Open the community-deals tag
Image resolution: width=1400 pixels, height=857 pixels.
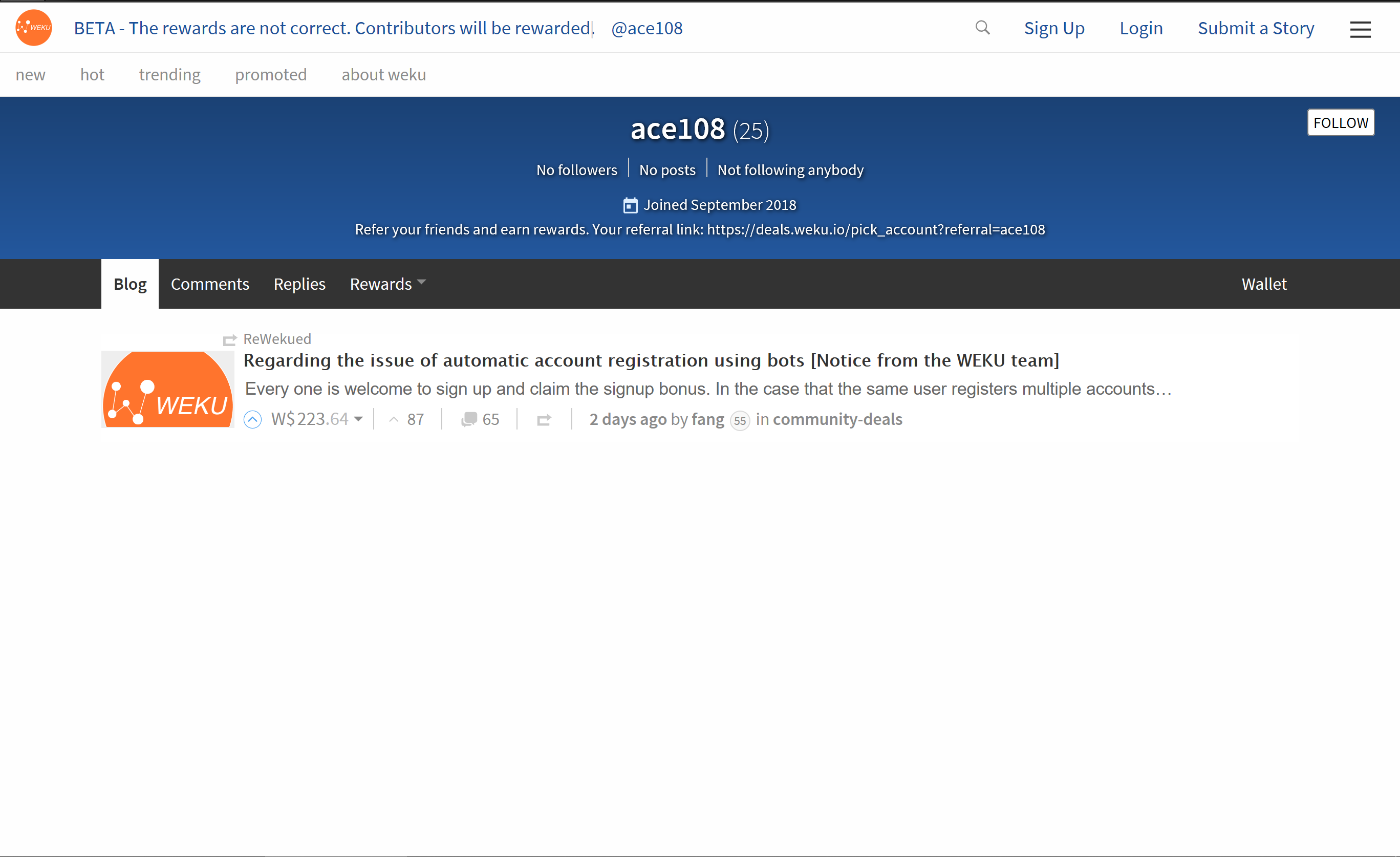click(837, 419)
